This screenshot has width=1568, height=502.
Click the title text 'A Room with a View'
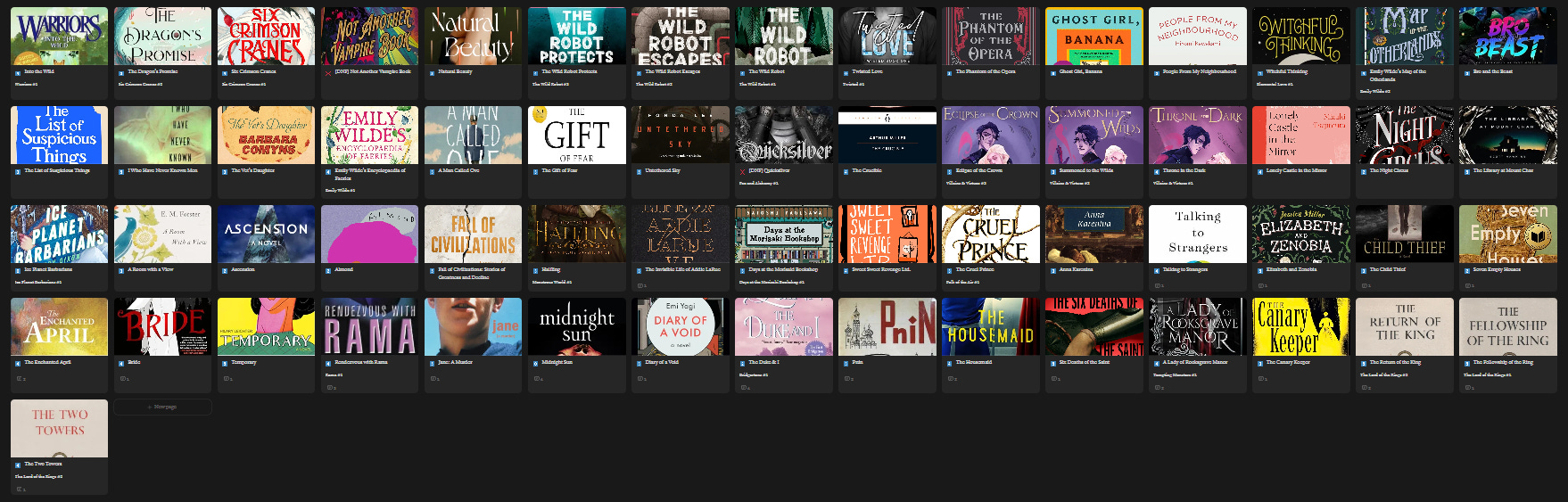[x=151, y=269]
